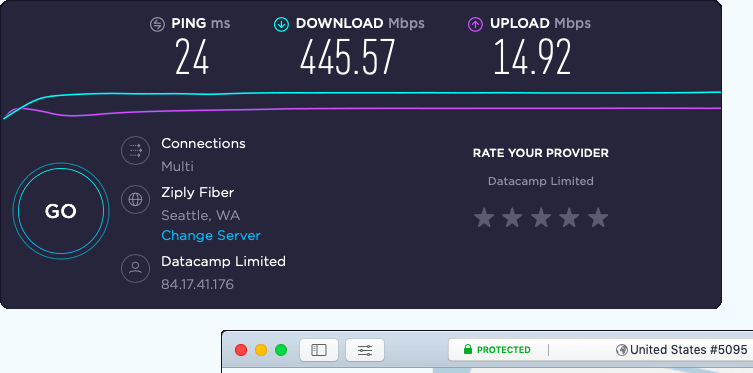Toggle the Multi connections setting
Viewport: 753px width, 373px height.
(x=177, y=167)
